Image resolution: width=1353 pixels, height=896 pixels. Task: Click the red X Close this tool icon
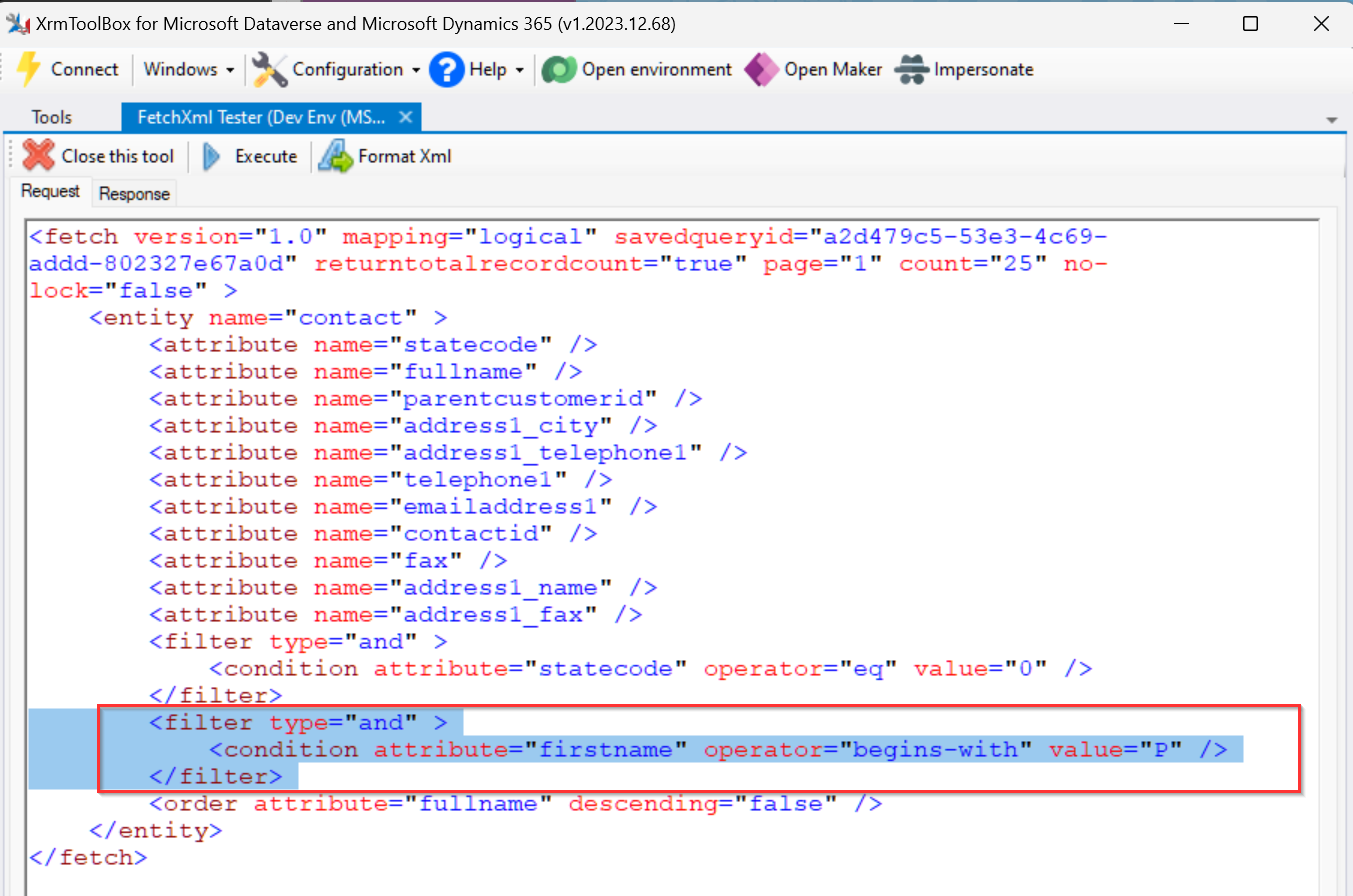[x=39, y=156]
